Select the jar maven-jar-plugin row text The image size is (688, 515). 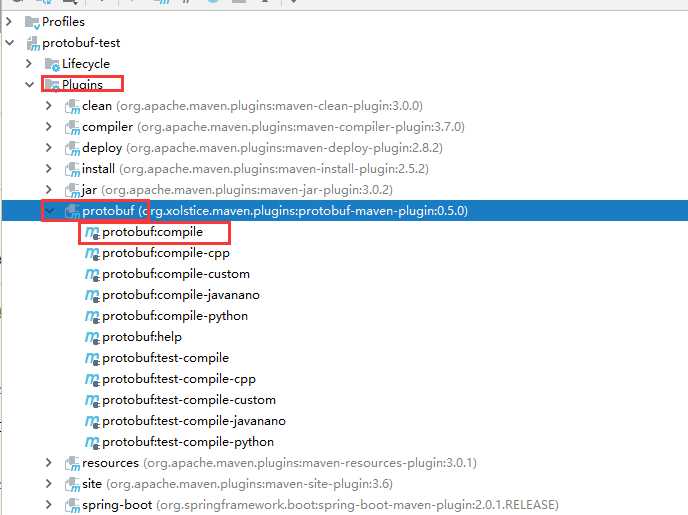tap(237, 190)
